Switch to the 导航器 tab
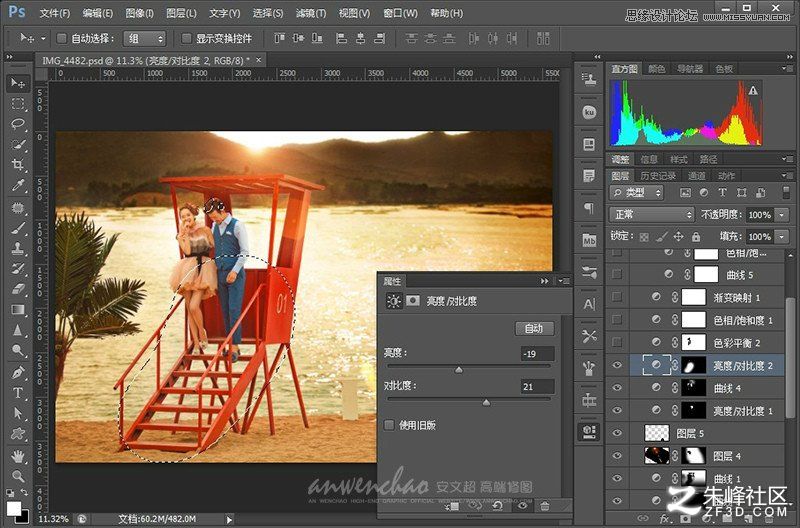The height and width of the screenshot is (528, 800). pyautogui.click(x=690, y=69)
